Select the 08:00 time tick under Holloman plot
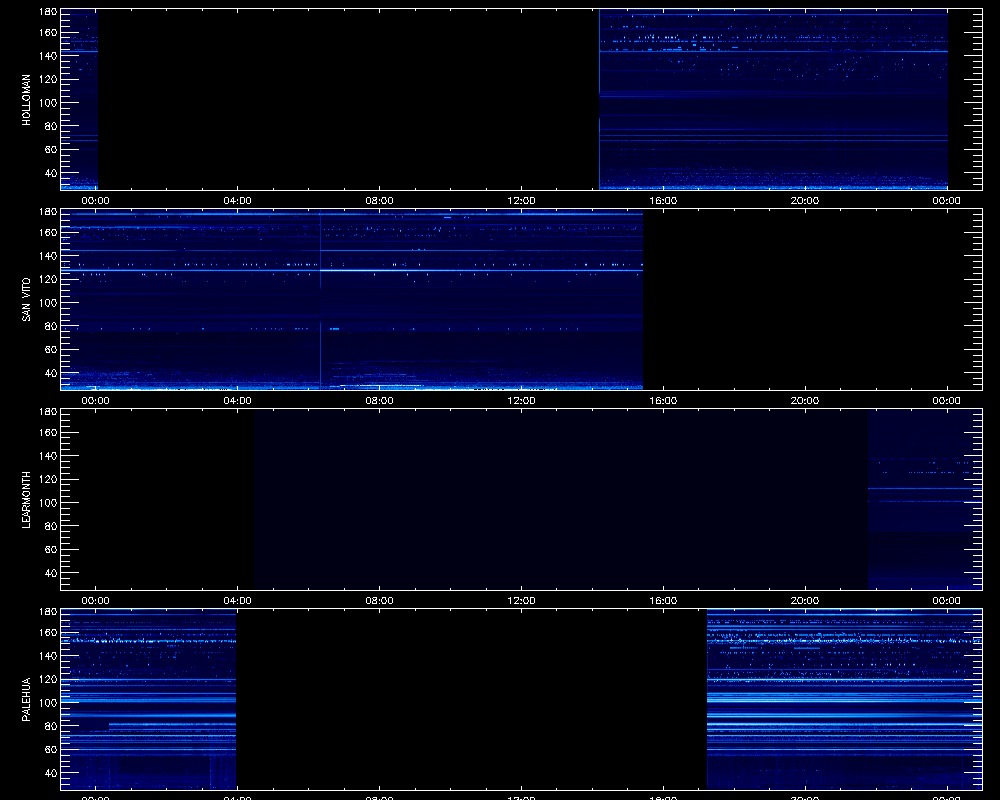 coord(379,200)
